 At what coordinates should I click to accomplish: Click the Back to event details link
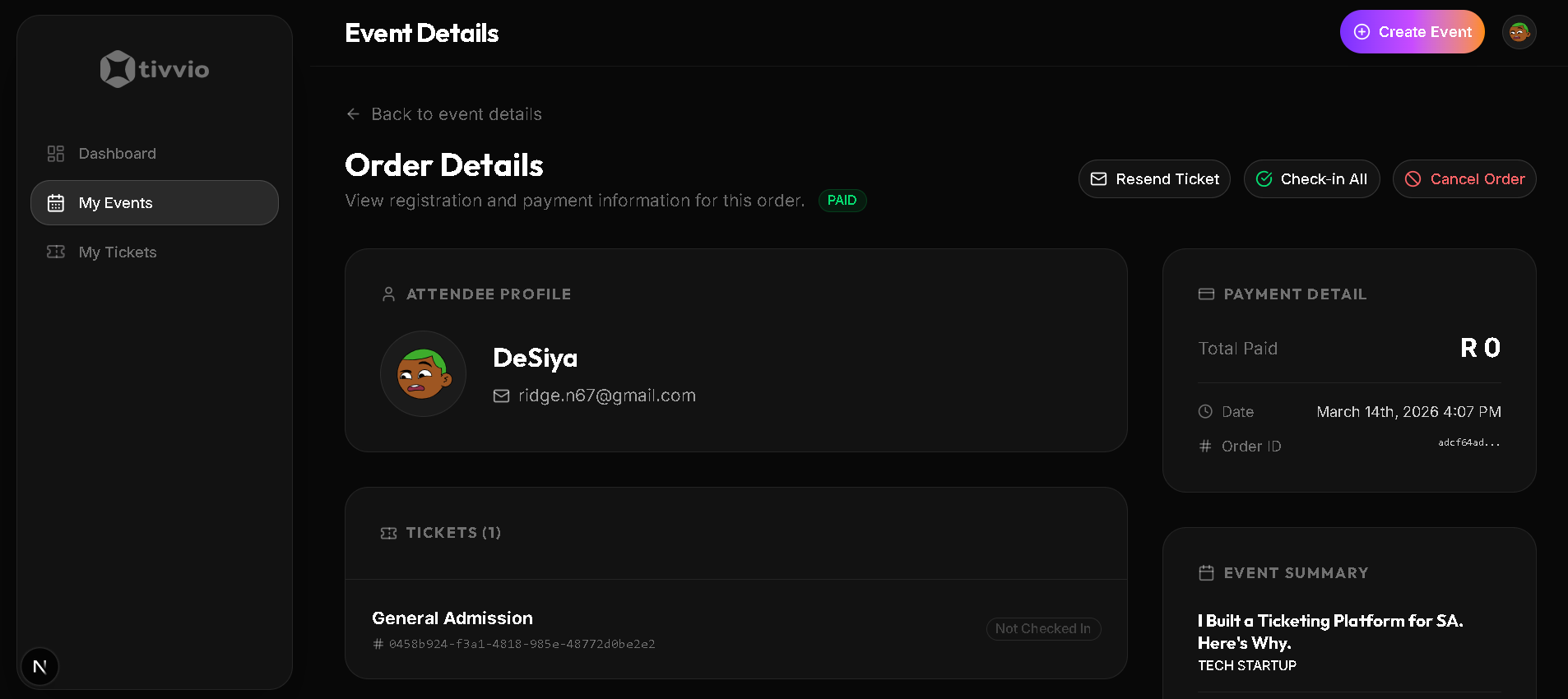pos(456,114)
